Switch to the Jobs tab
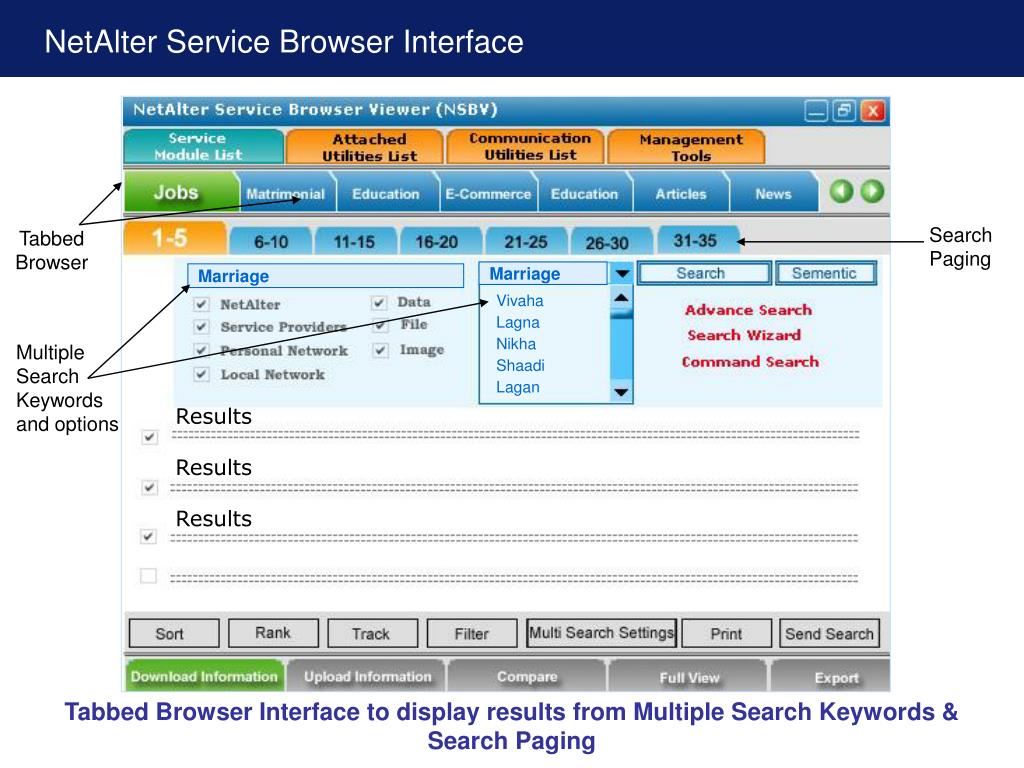1024x768 pixels. [180, 192]
